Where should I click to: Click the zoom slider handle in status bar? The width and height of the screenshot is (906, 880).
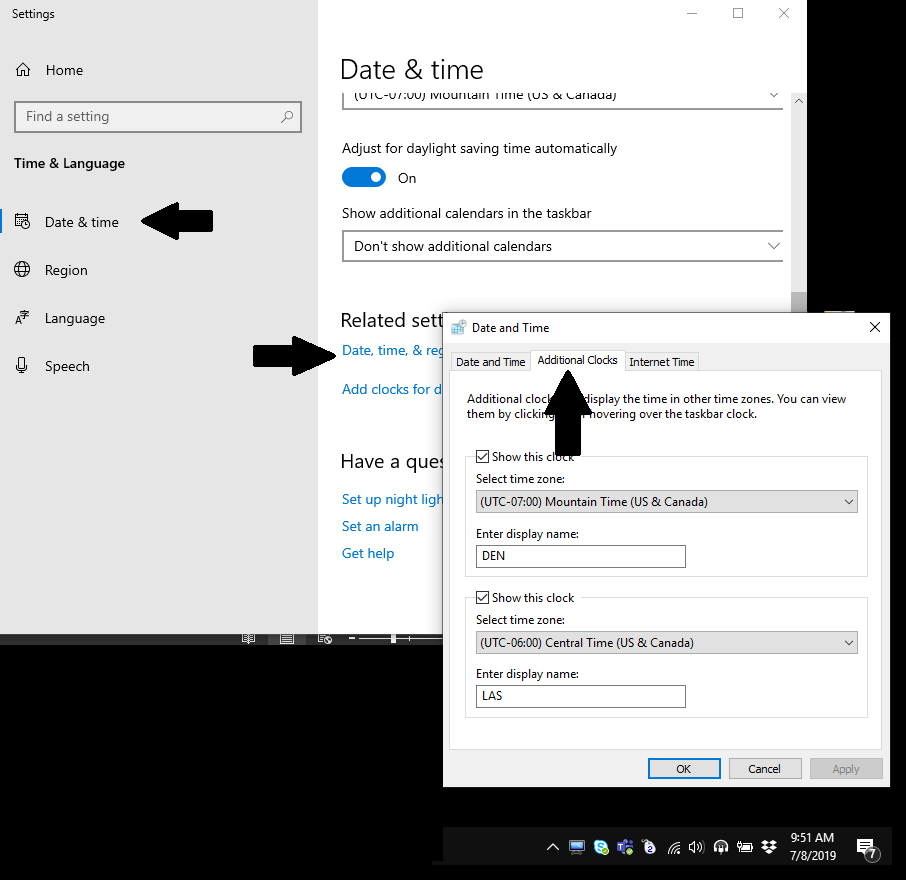393,638
